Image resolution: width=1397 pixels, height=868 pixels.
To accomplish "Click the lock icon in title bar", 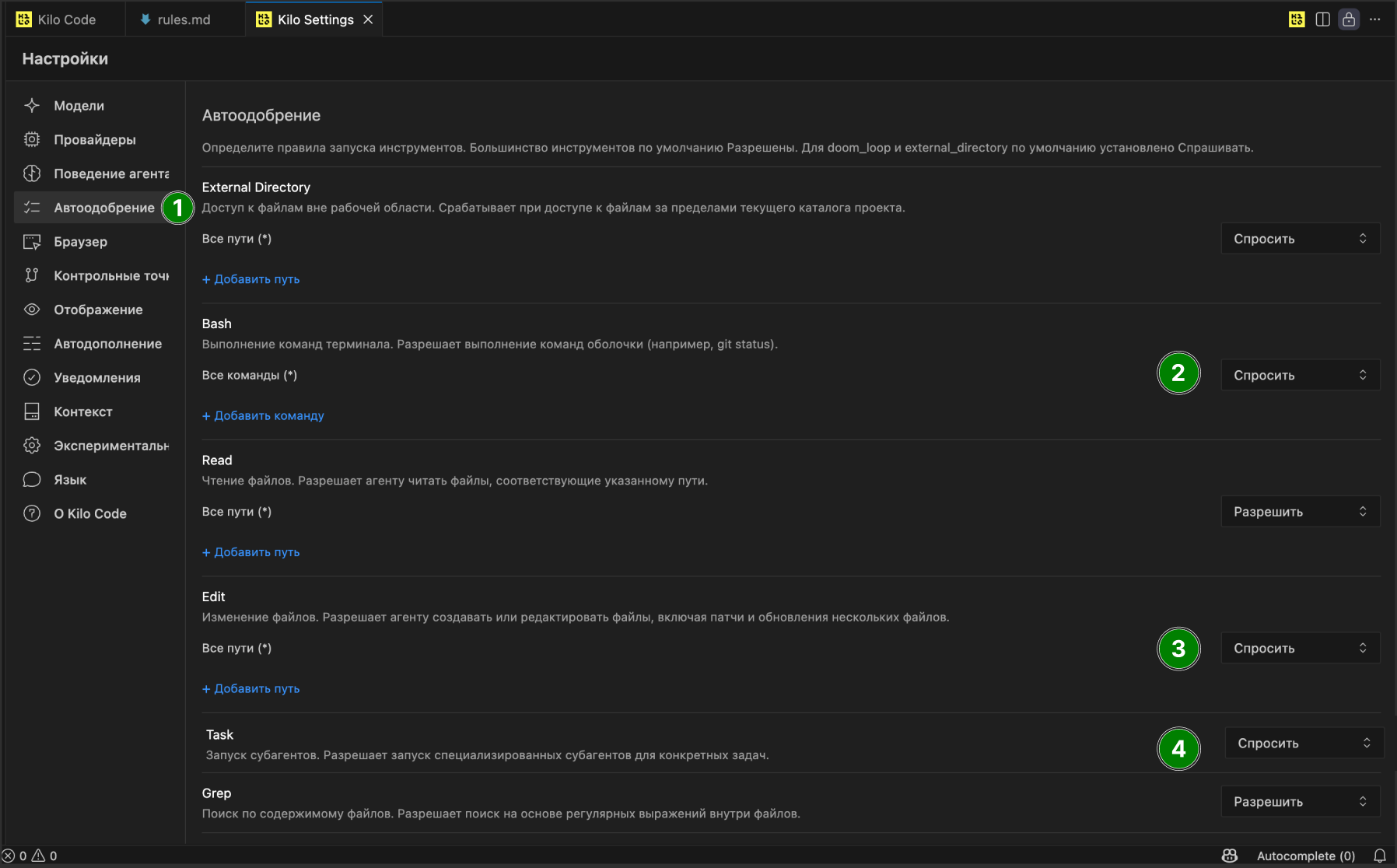I will pyautogui.click(x=1349, y=19).
